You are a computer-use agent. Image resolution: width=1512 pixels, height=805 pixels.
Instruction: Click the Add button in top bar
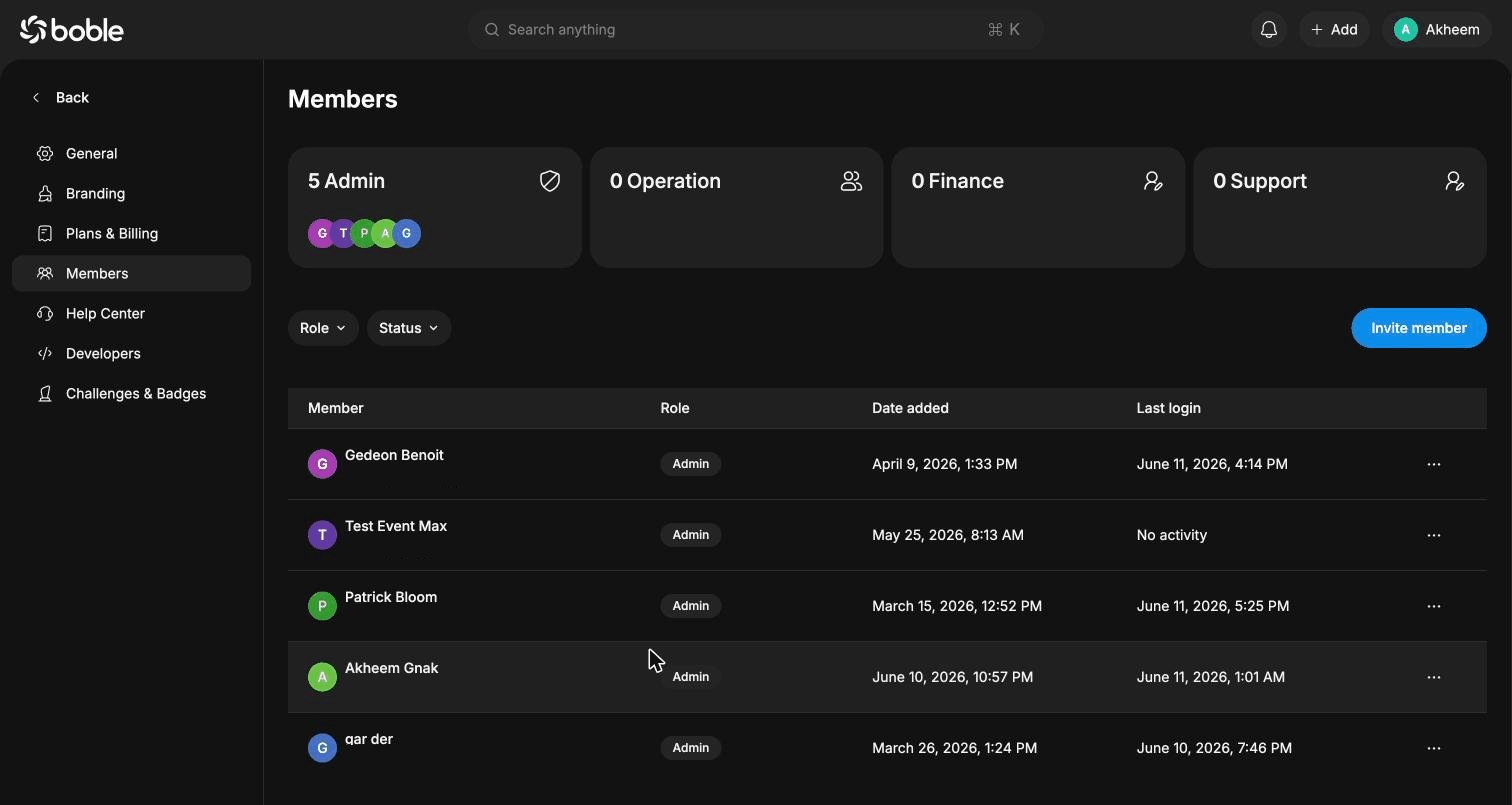click(1334, 30)
